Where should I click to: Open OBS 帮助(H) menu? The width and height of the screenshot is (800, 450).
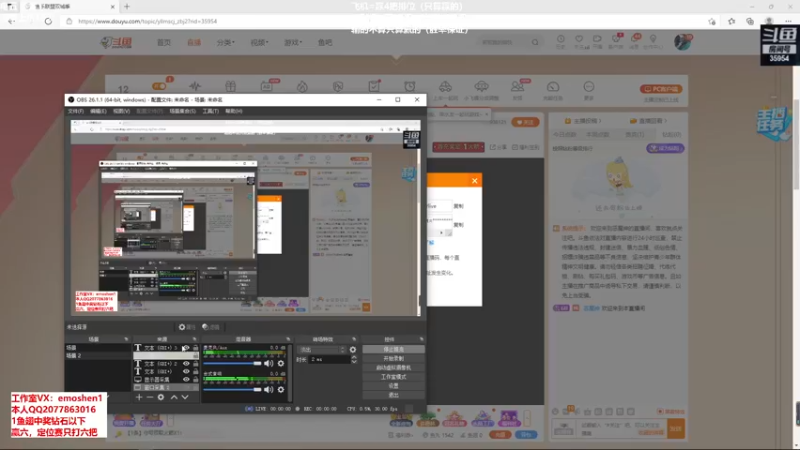pos(234,111)
